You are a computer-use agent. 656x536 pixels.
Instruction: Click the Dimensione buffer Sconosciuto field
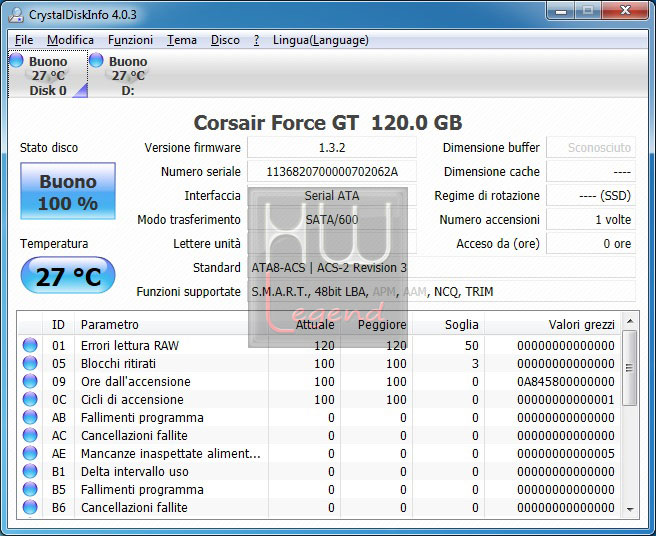[591, 148]
